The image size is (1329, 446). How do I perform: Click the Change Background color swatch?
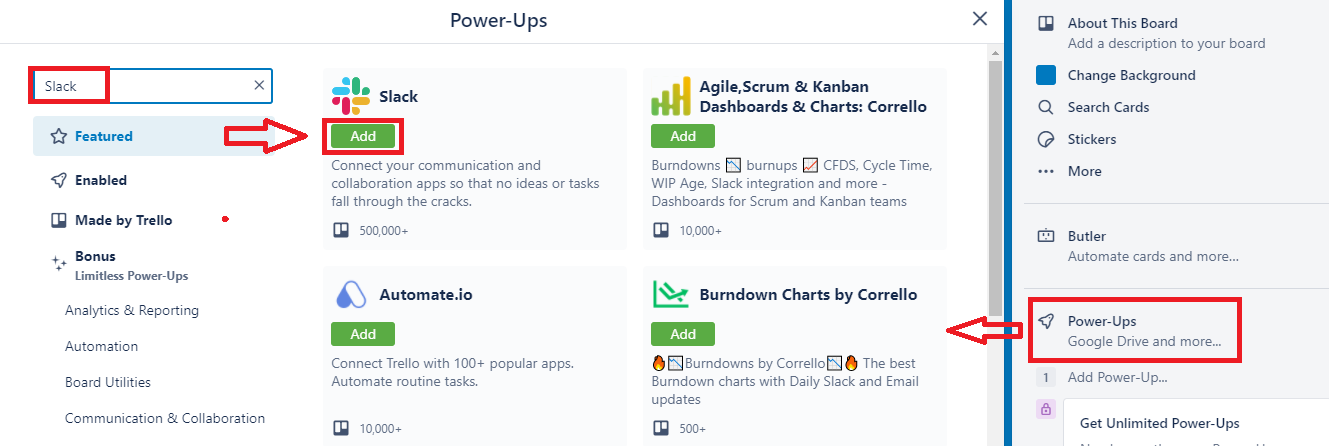(x=1046, y=75)
